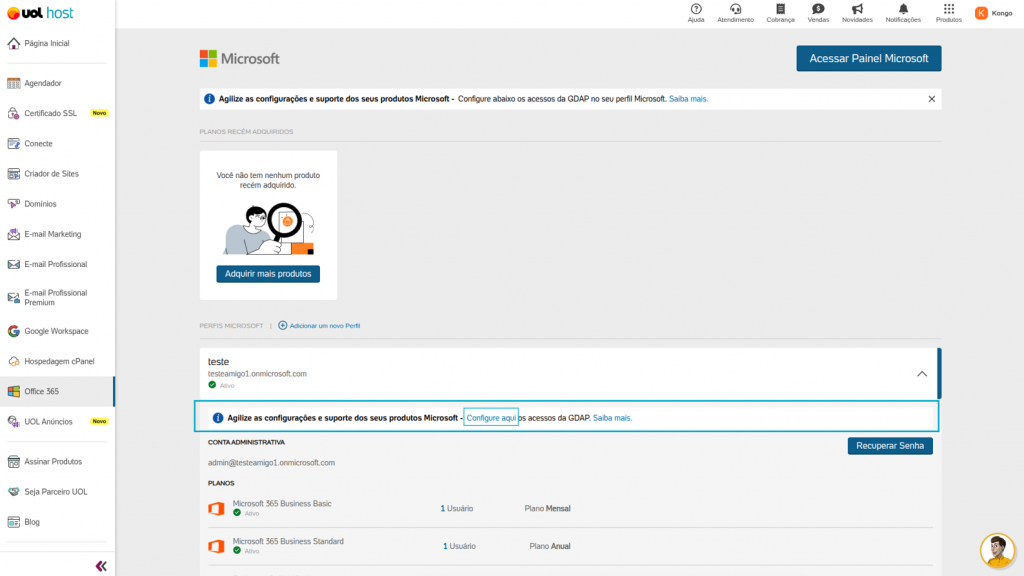Click the Certificado SSL lock icon

click(14, 114)
